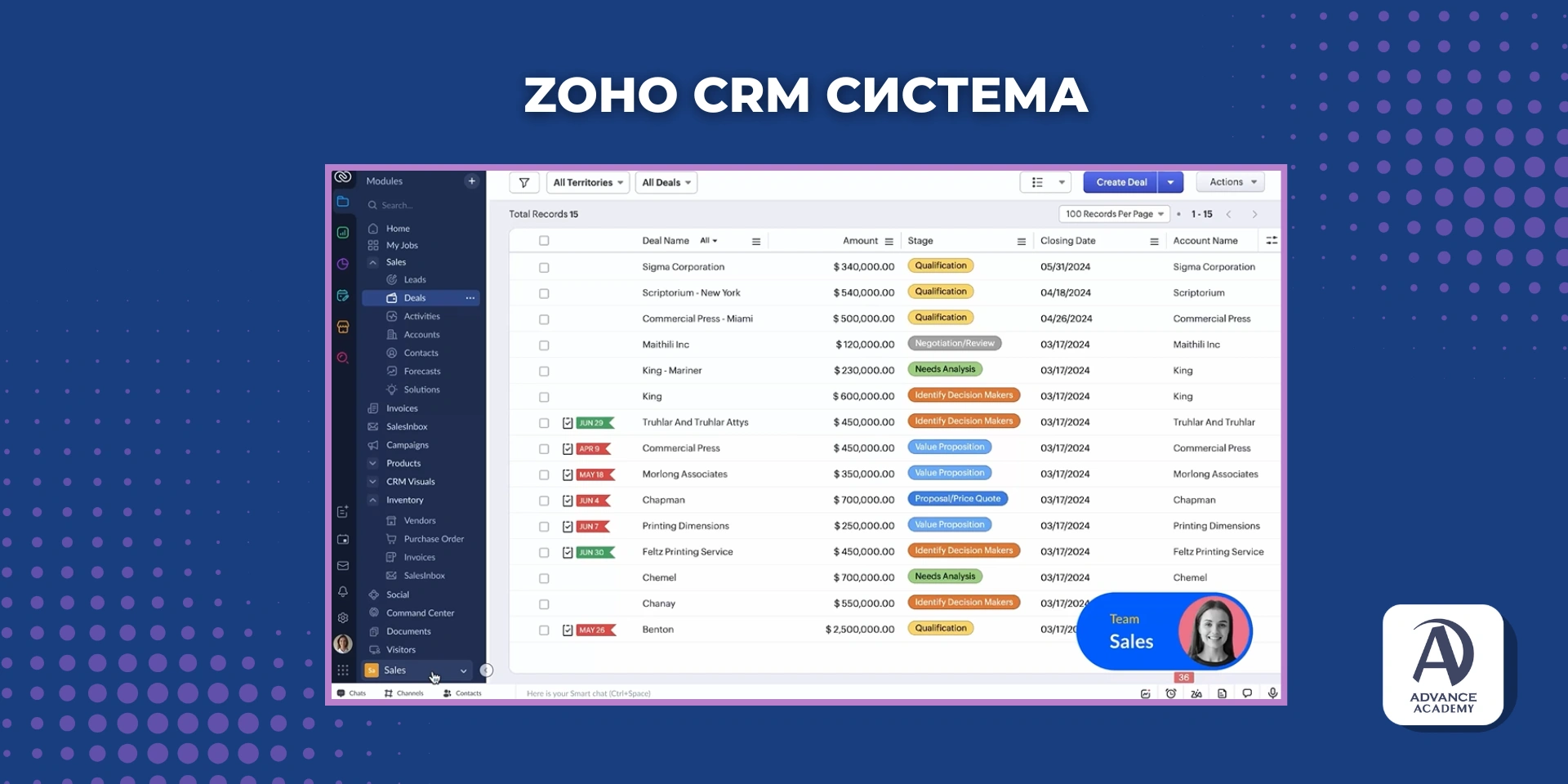
Task: Expand the CRM Visuals section
Action: pyautogui.click(x=373, y=482)
